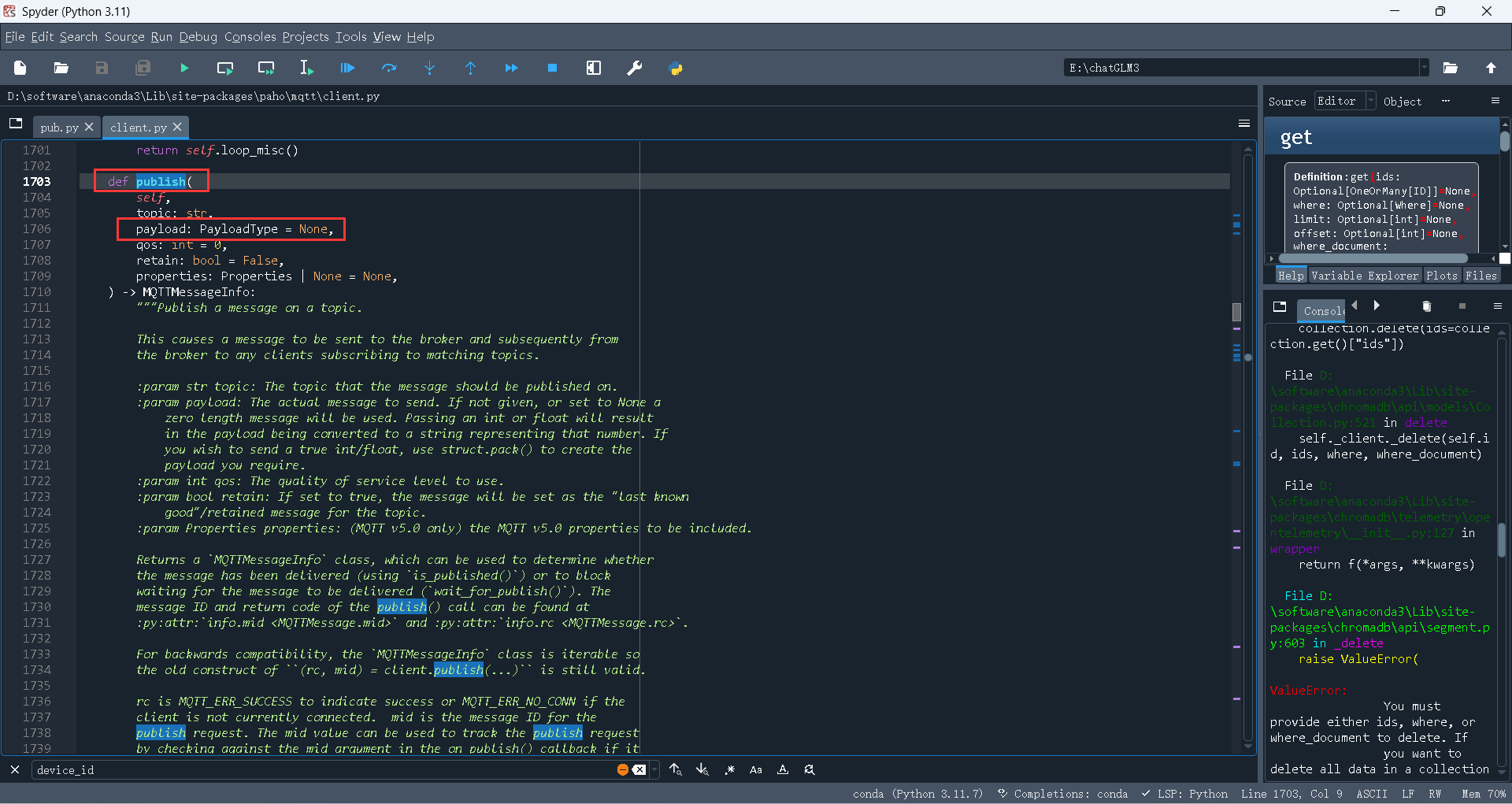Toggle regular expression search option
The width and height of the screenshot is (1512, 804).
(730, 770)
